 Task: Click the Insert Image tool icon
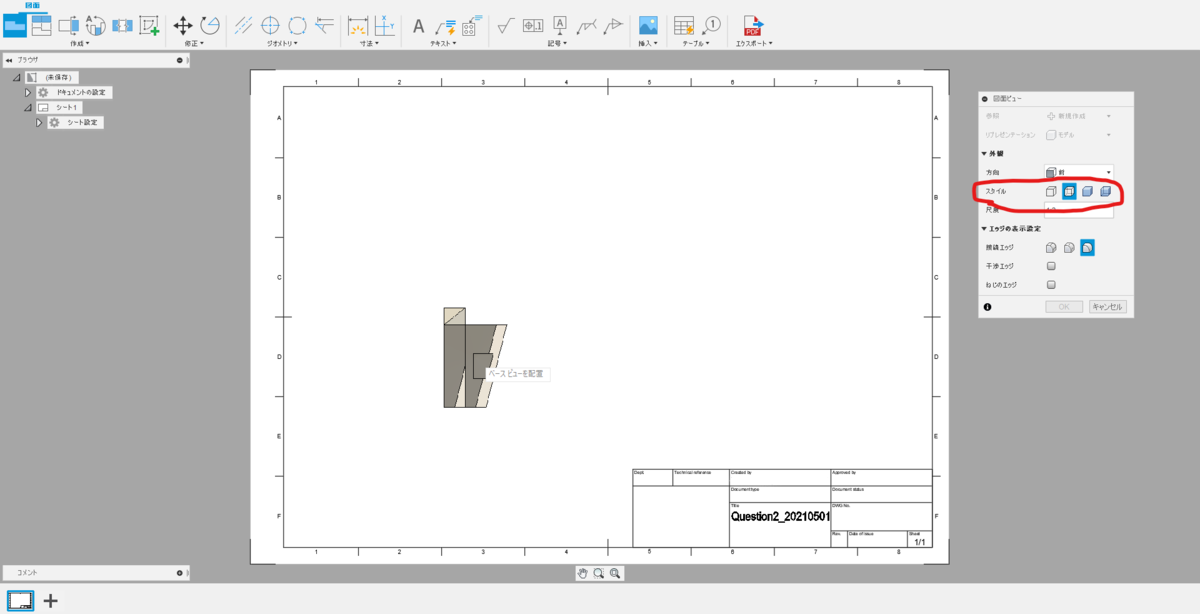[648, 26]
